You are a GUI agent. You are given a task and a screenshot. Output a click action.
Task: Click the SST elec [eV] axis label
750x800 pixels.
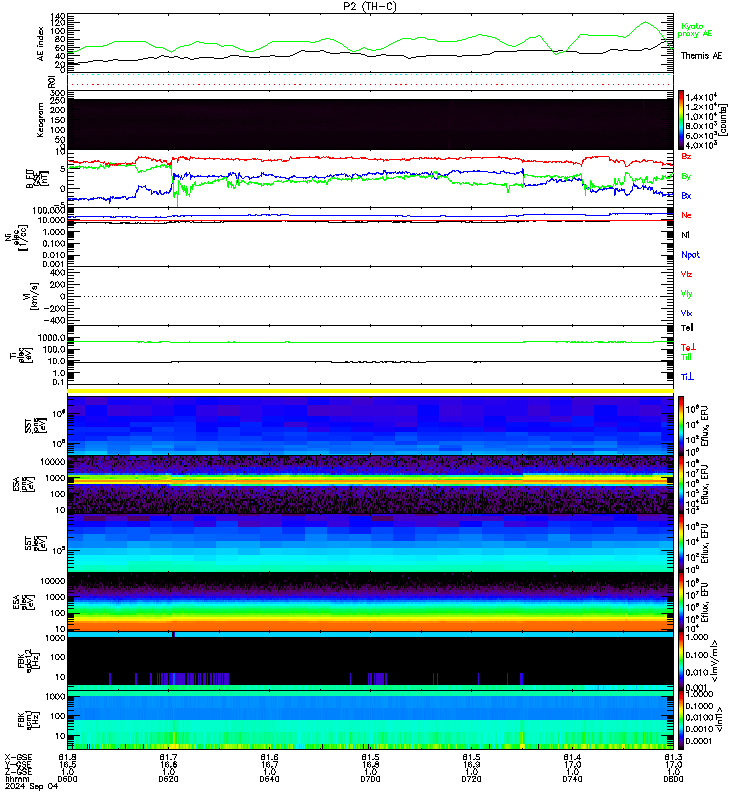[x=35, y=543]
